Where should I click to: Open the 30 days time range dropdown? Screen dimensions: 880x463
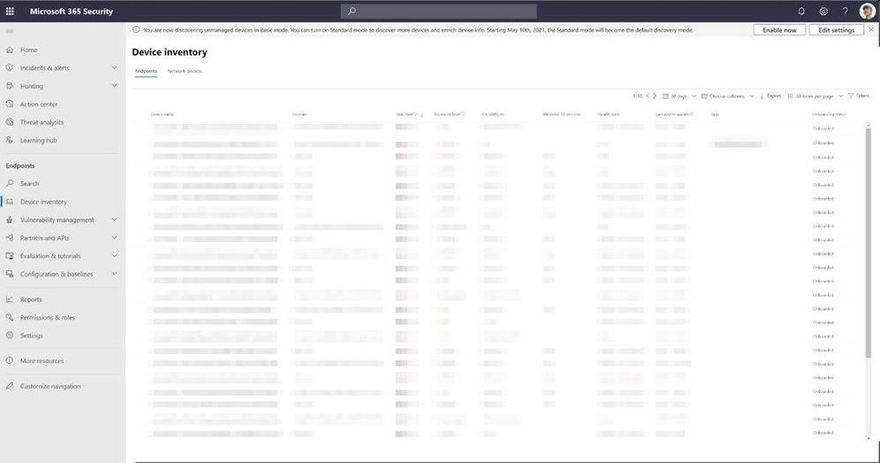coord(679,97)
